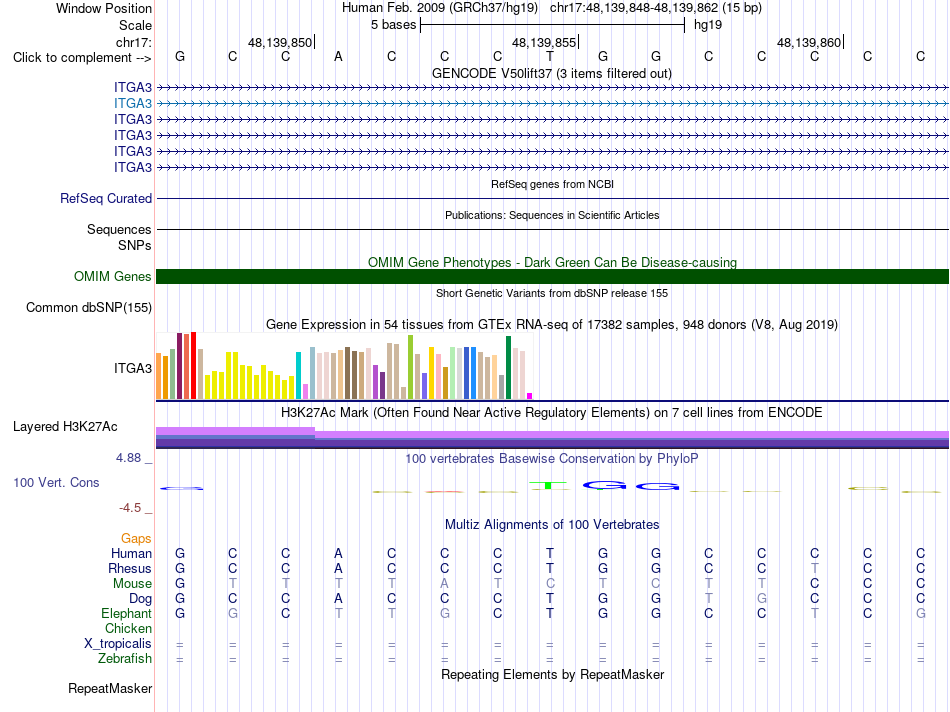Click the RefSeq Curated track label
The height and width of the screenshot is (712, 950).
106,198
